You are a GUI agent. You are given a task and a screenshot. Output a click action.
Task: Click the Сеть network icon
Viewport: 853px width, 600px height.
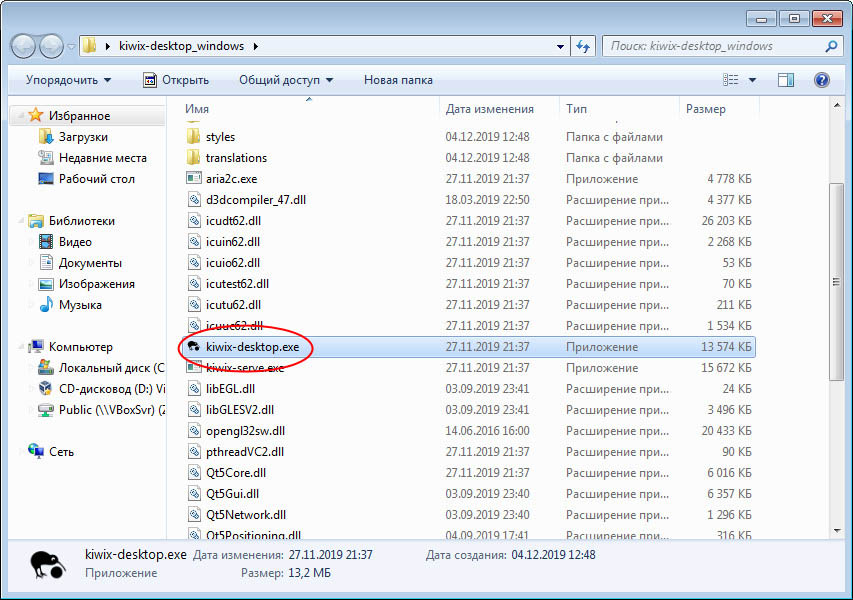36,451
